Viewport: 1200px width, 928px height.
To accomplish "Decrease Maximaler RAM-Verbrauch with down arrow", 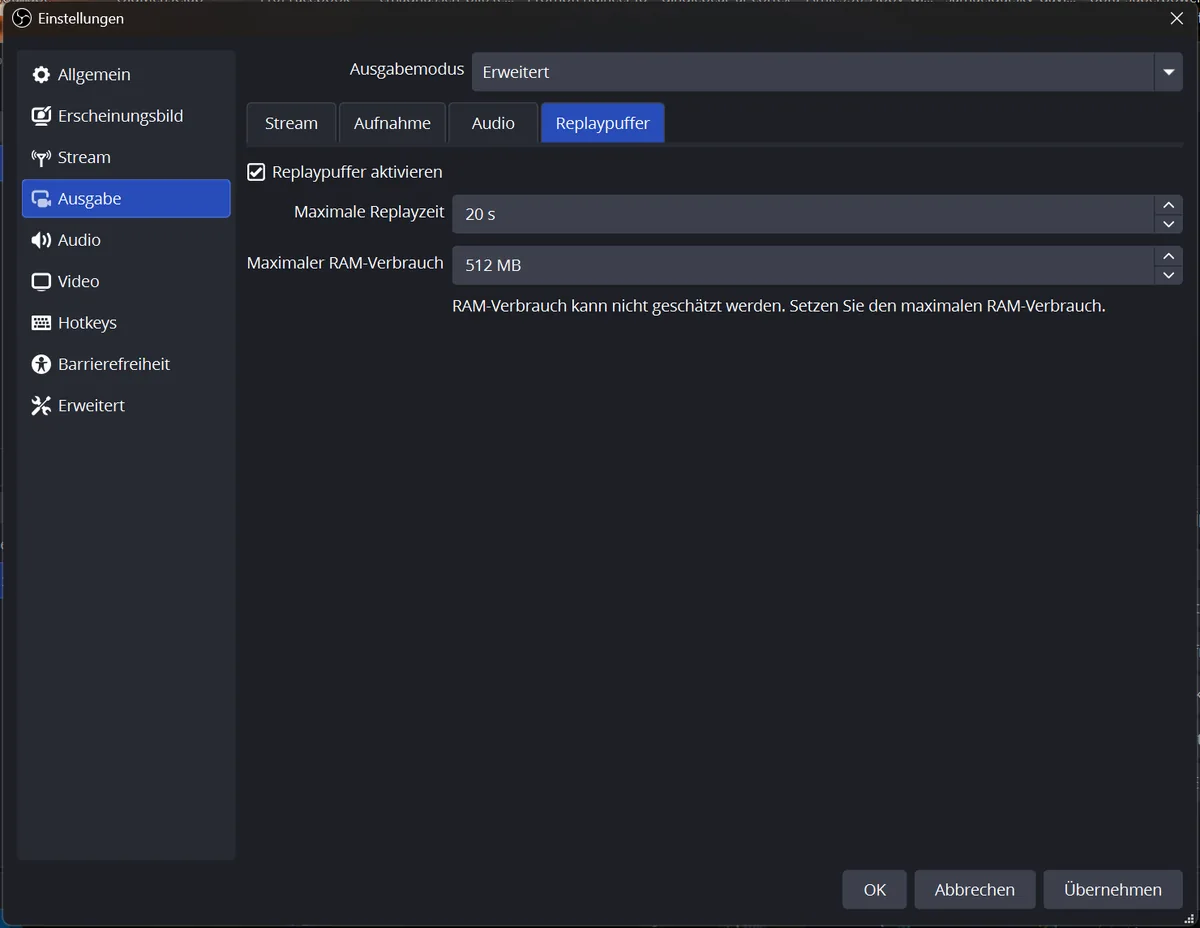I will pyautogui.click(x=1168, y=275).
